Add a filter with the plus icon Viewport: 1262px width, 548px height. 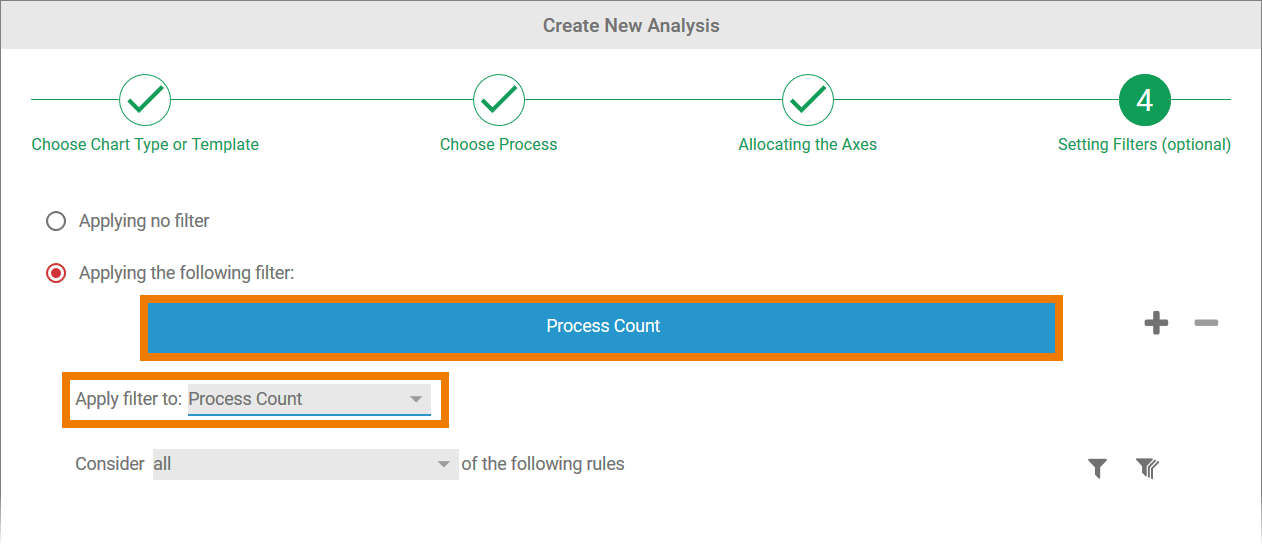tap(1156, 323)
